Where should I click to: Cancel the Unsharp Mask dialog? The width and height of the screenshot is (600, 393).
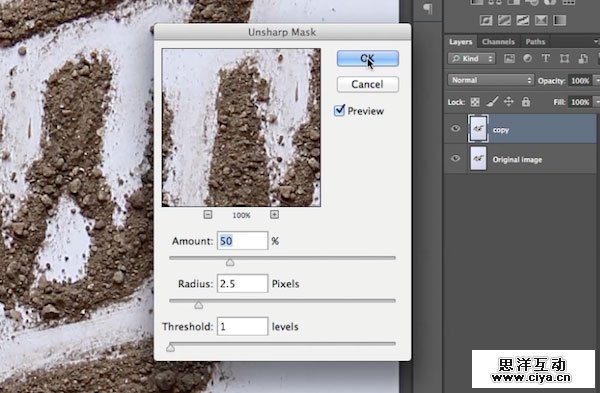[x=368, y=84]
